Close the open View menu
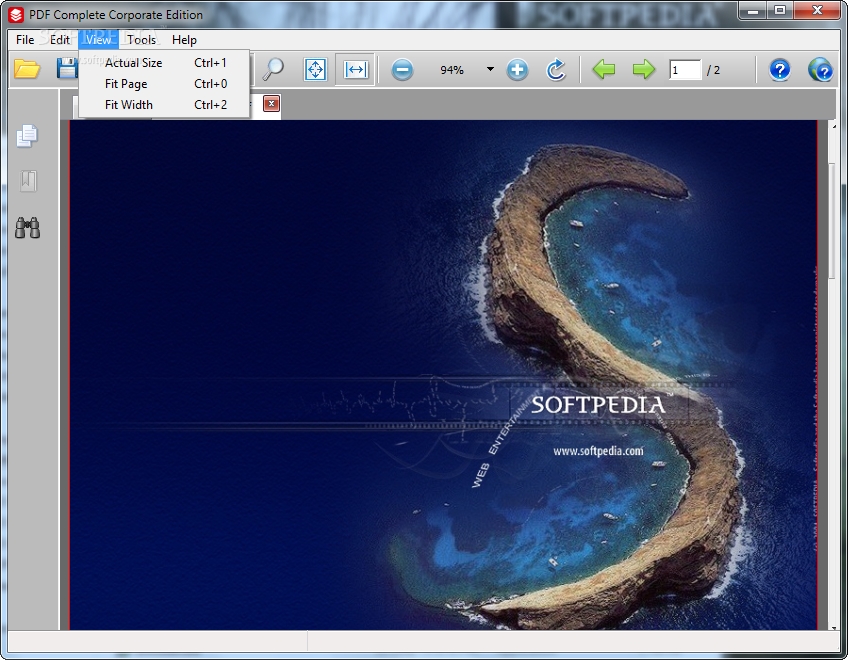 [x=98, y=39]
